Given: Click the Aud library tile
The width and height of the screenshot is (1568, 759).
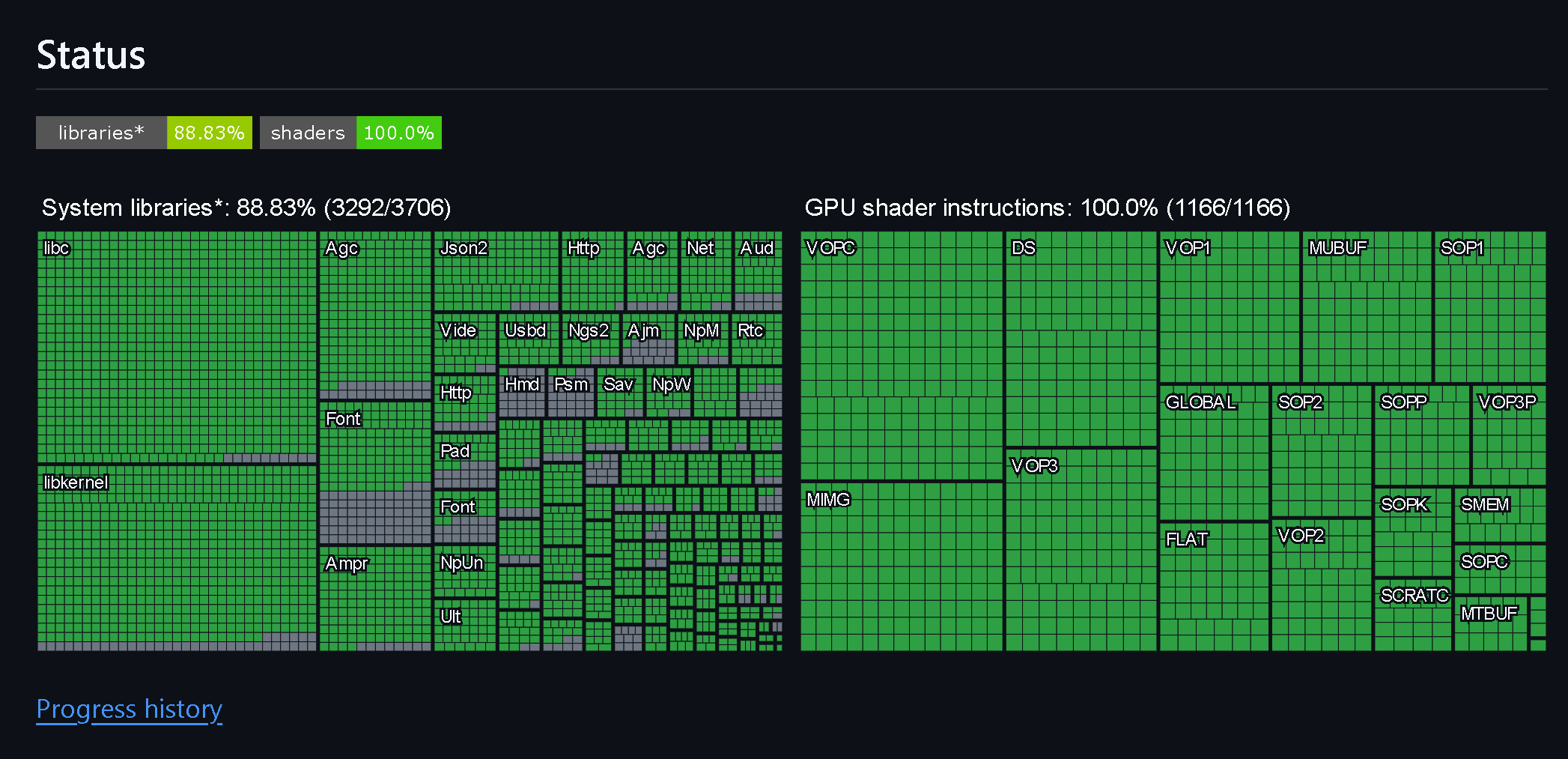Looking at the screenshot, I should point(758,271).
